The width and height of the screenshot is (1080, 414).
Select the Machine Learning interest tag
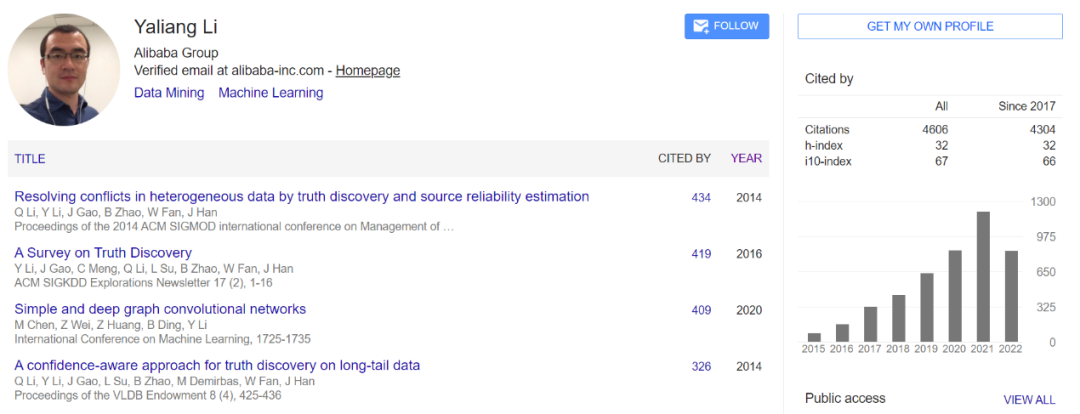[270, 93]
